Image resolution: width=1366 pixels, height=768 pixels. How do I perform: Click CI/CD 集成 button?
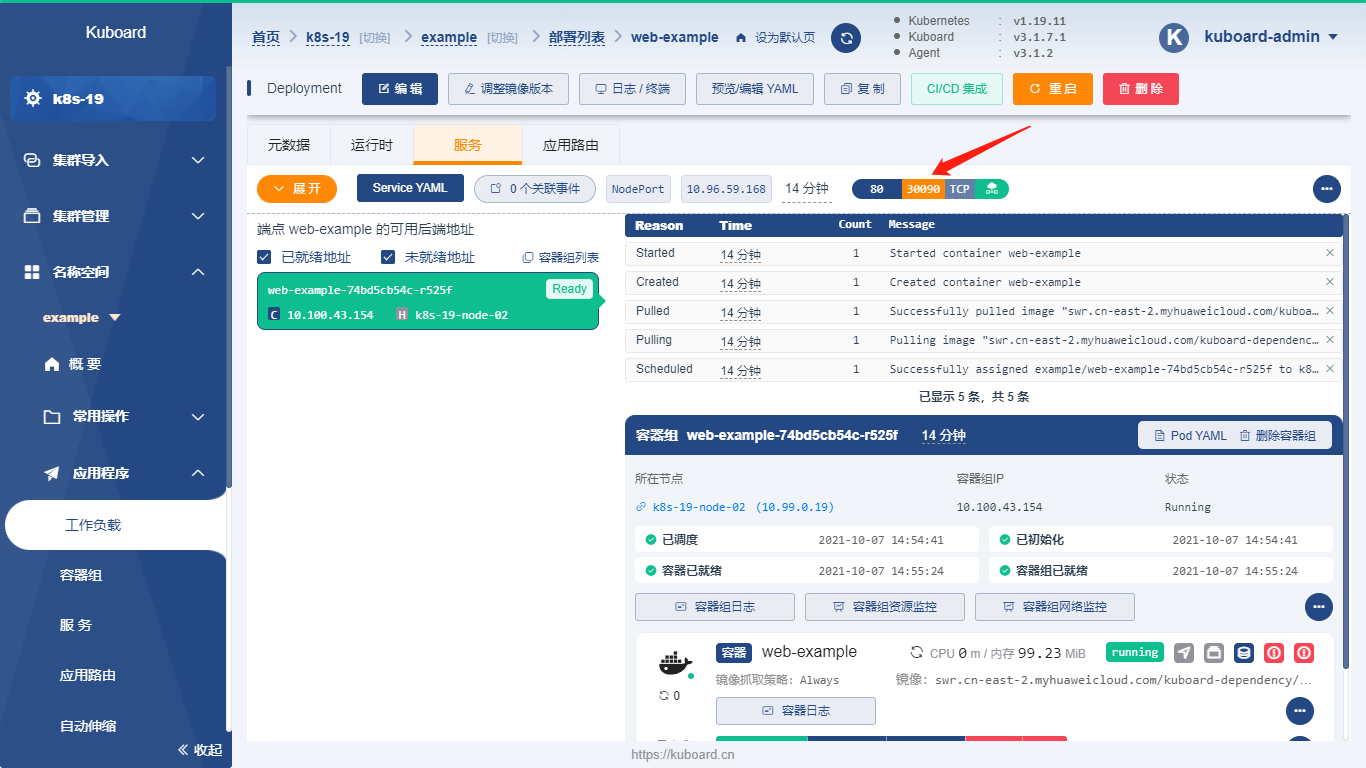click(x=957, y=88)
